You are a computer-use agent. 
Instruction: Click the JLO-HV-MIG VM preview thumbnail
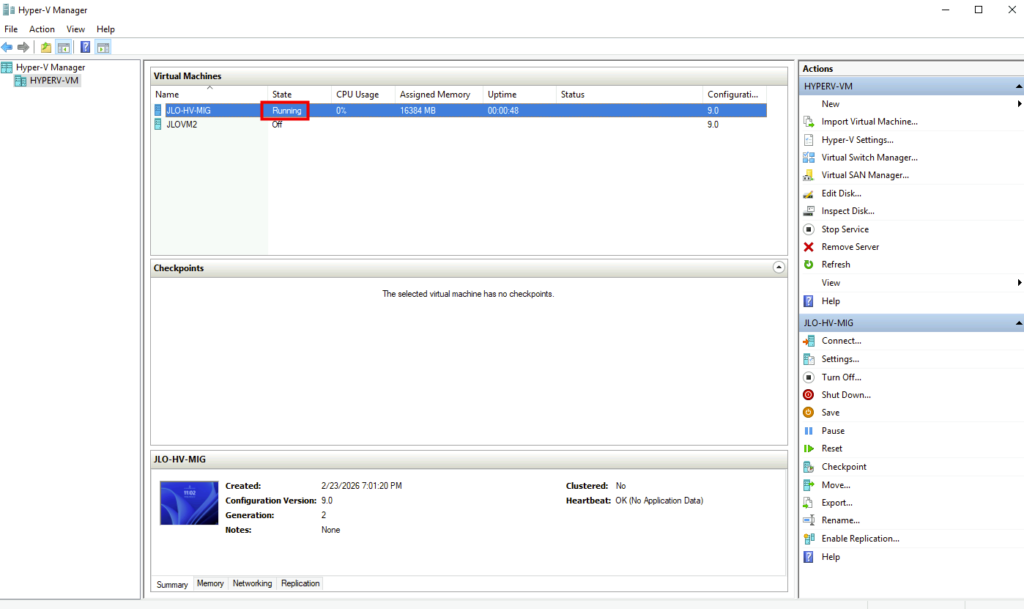click(189, 503)
